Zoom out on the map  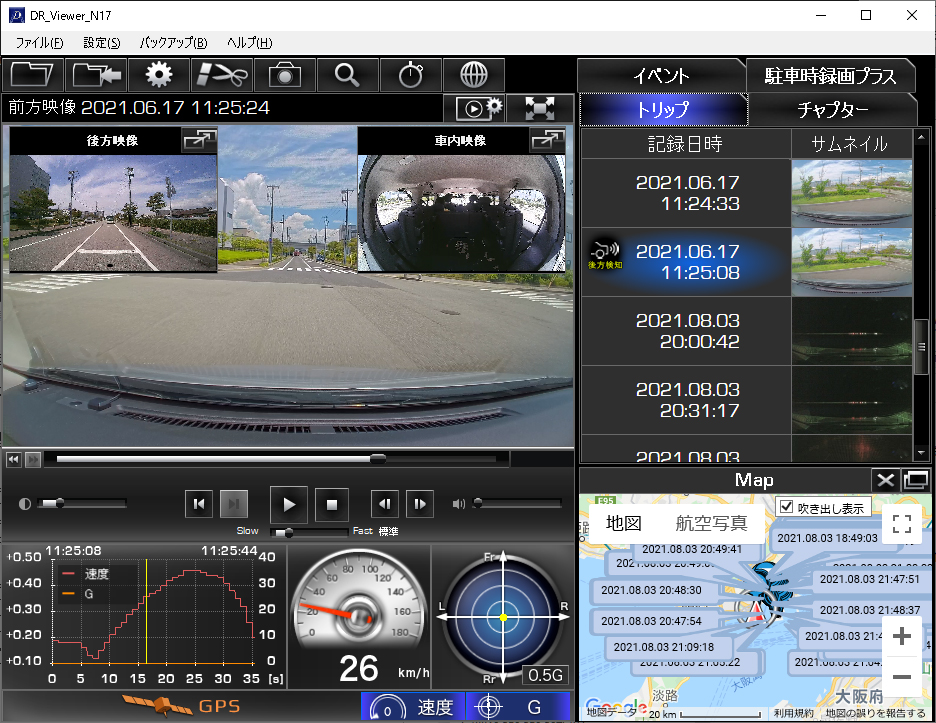(x=901, y=677)
